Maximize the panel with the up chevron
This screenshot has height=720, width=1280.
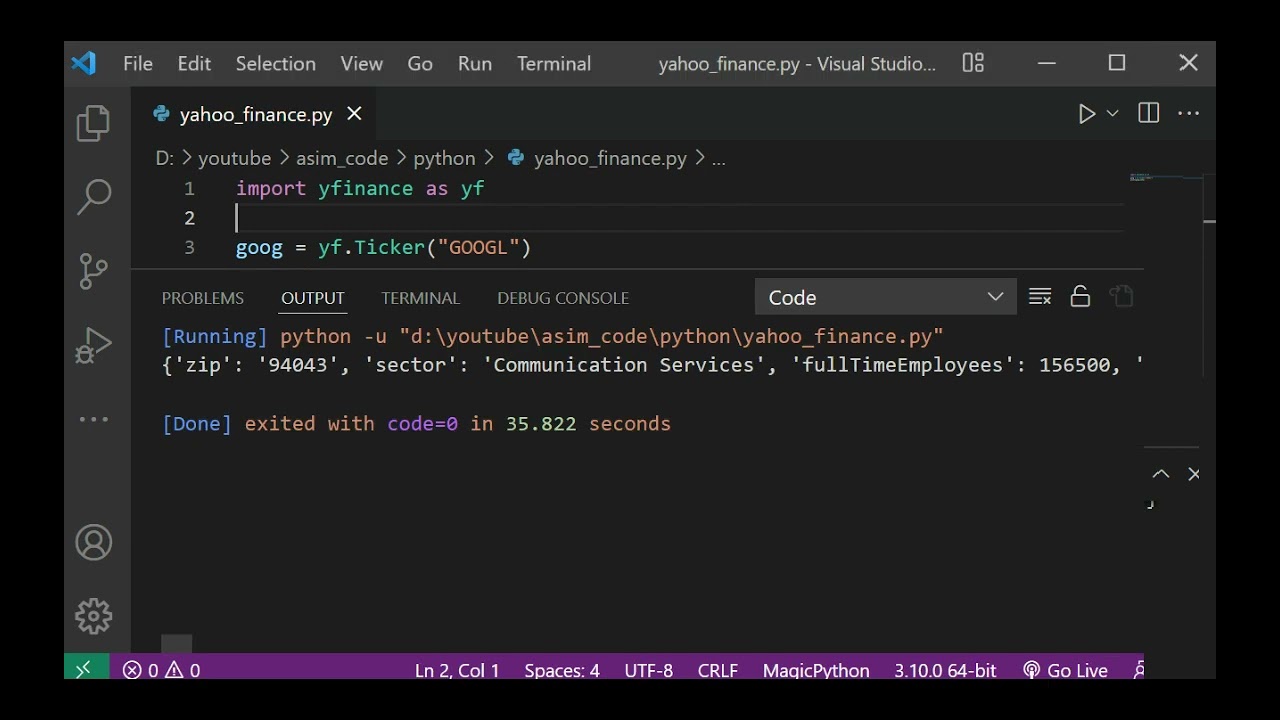tap(1161, 474)
